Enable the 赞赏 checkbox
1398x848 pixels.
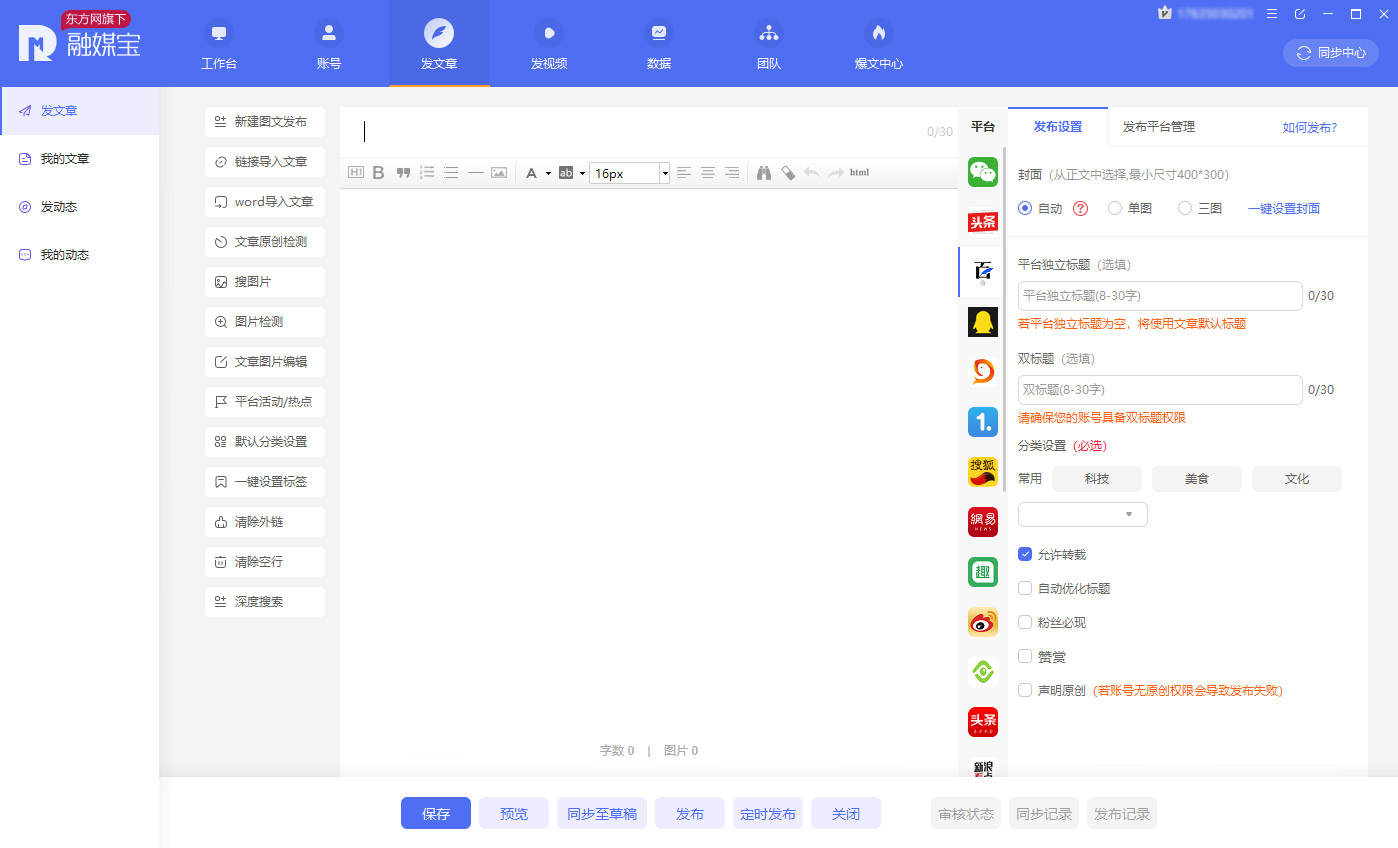[1025, 656]
